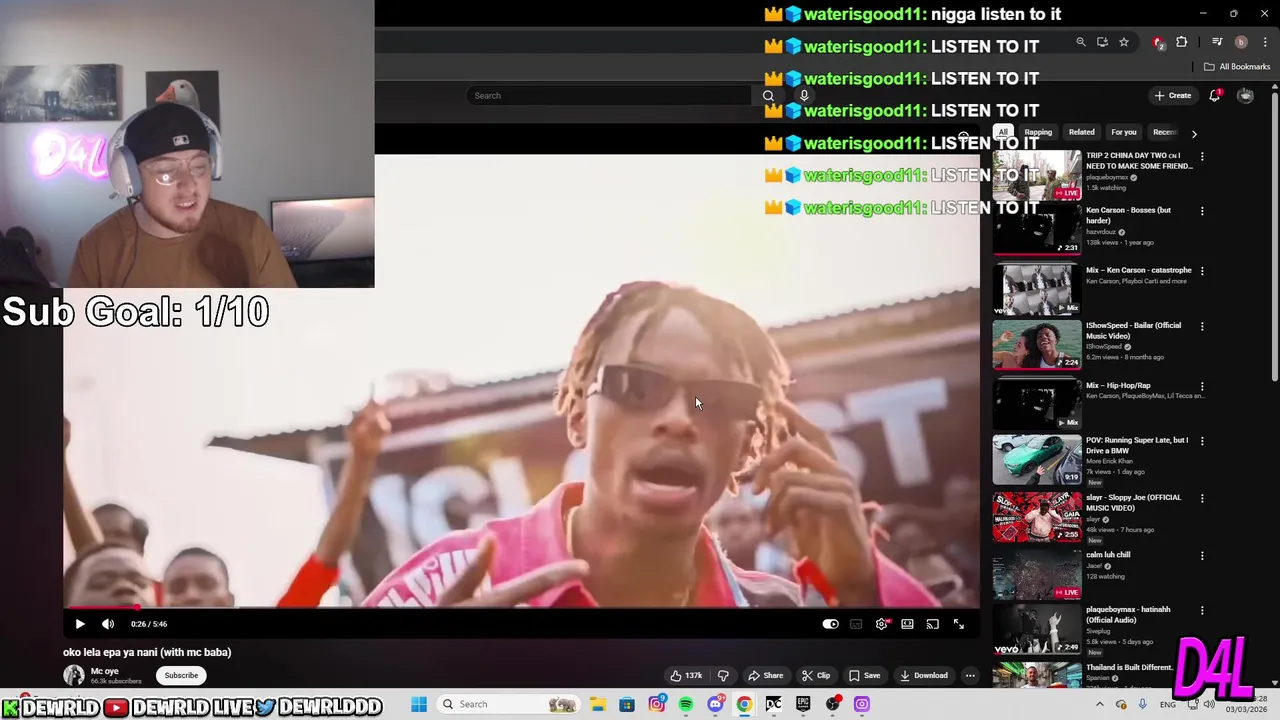Select the For you filter chip
Viewport: 1280px width, 720px height.
tap(1124, 132)
